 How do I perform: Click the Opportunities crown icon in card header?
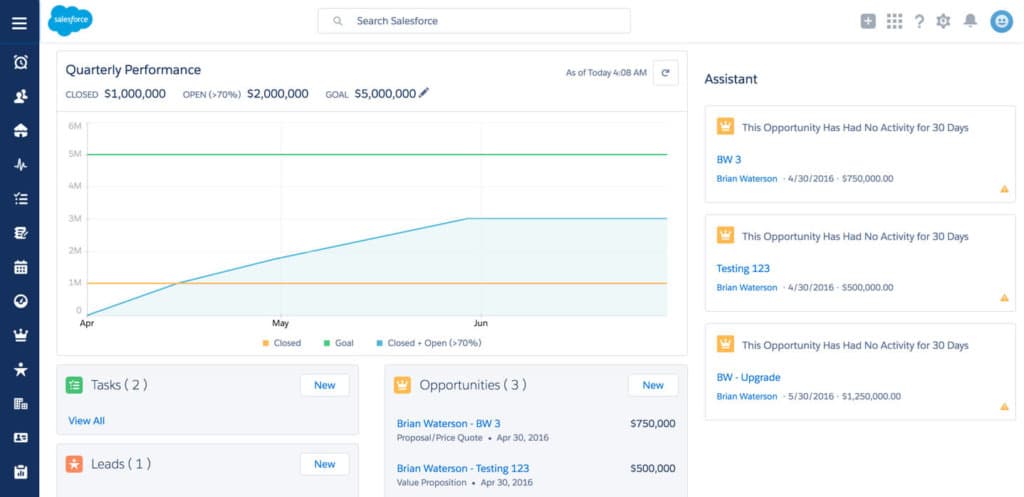402,385
